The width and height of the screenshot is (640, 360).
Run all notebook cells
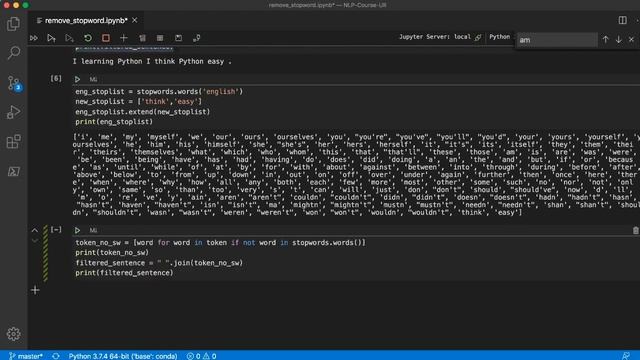34,38
